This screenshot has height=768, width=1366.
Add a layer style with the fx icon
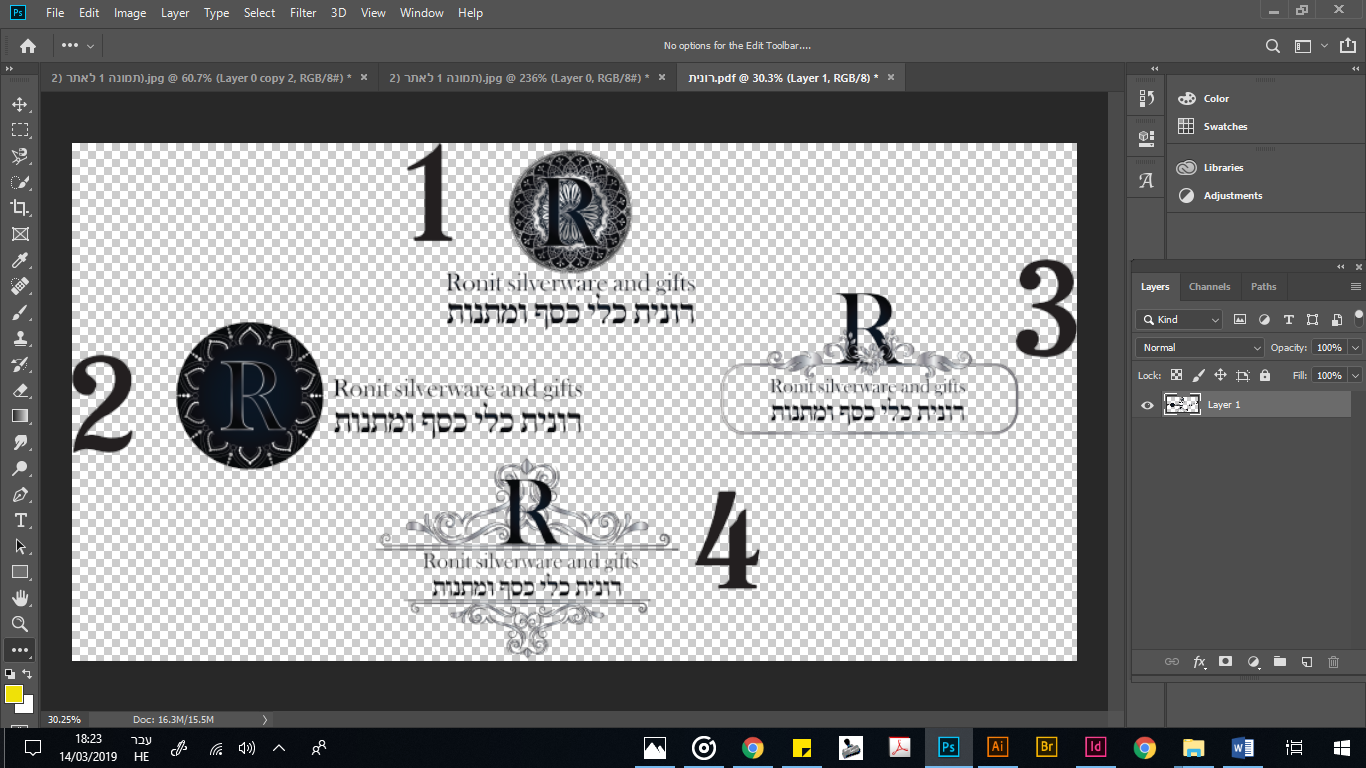[x=1199, y=661]
